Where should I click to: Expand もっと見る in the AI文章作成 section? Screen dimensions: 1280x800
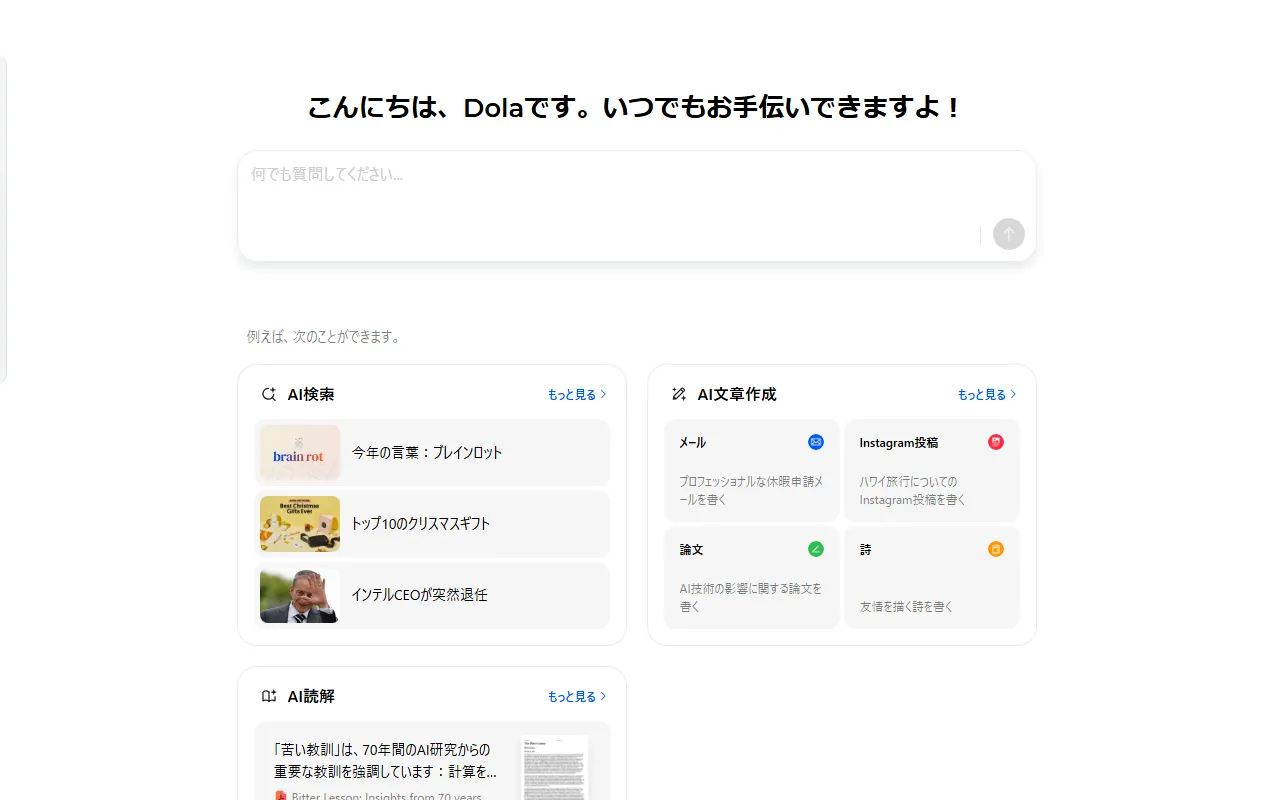[x=985, y=394]
